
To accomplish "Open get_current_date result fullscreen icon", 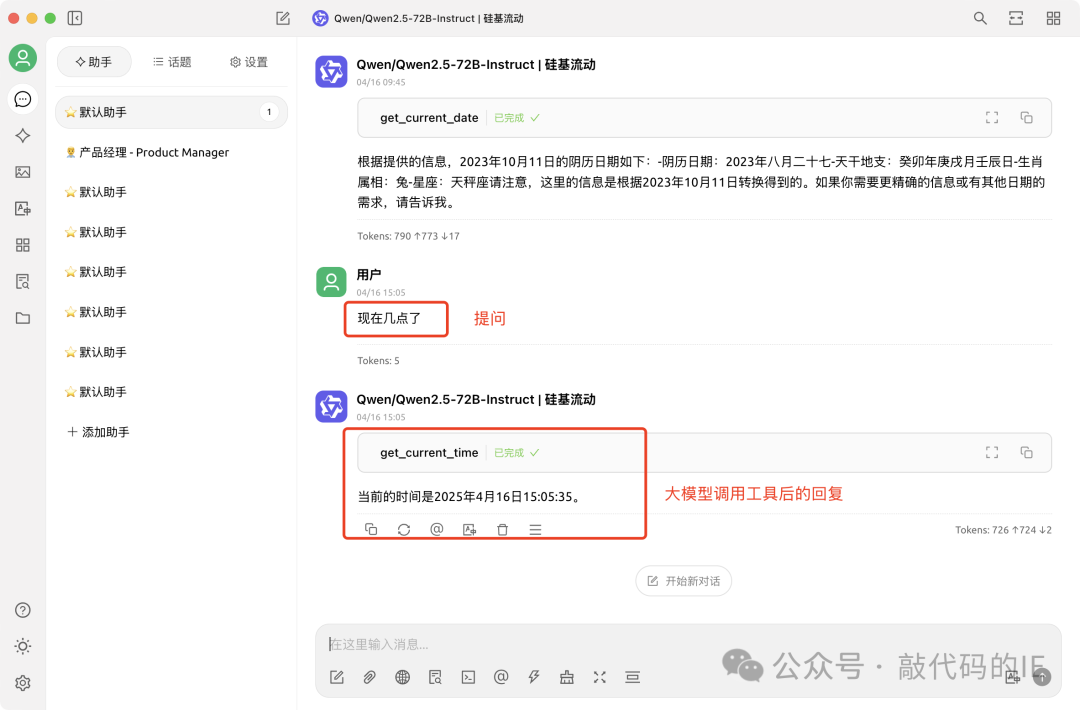I will 992,118.
